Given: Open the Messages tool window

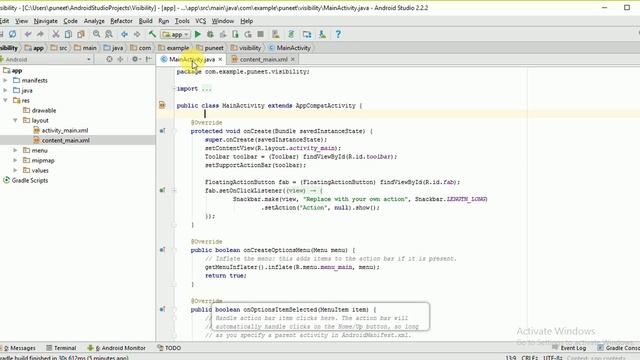Looking at the screenshot, I should click(19, 348).
